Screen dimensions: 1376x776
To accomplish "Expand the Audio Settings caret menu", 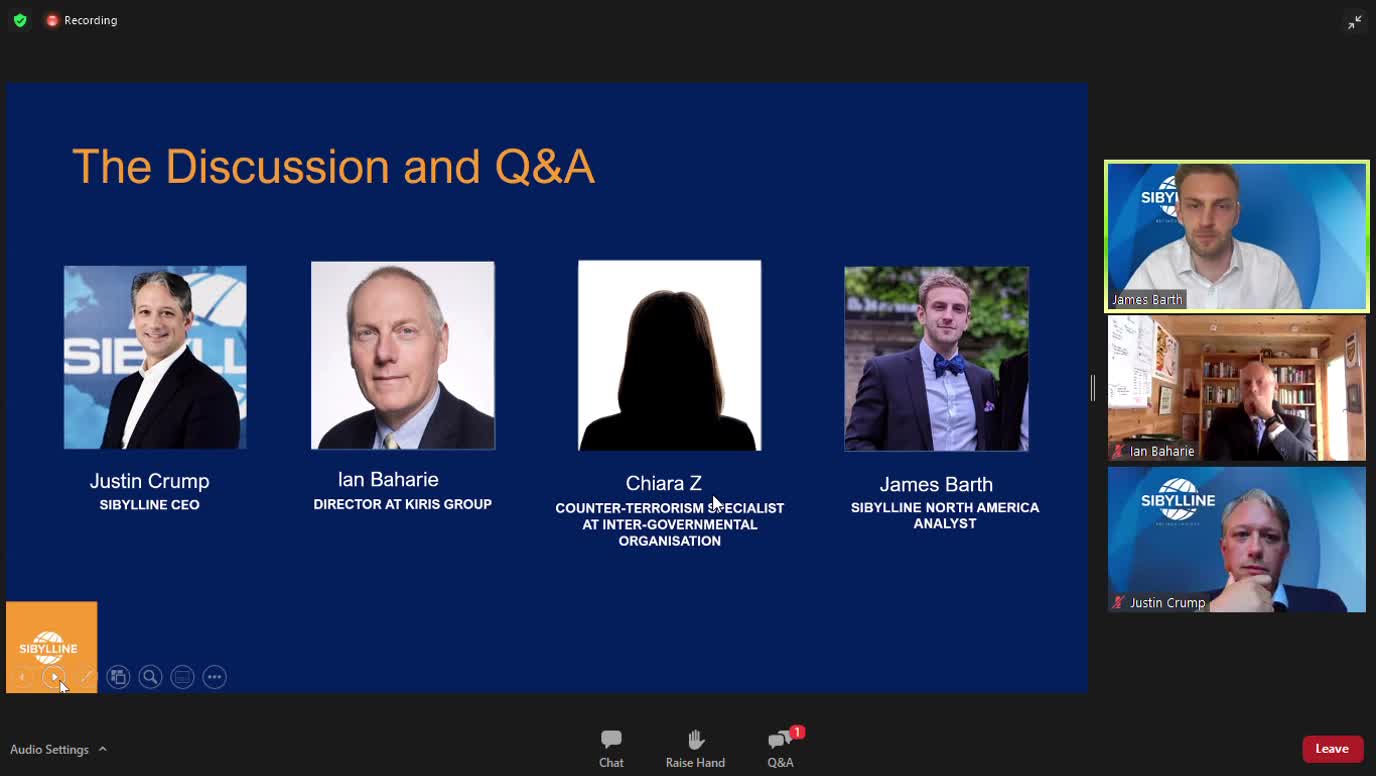I will coord(102,749).
